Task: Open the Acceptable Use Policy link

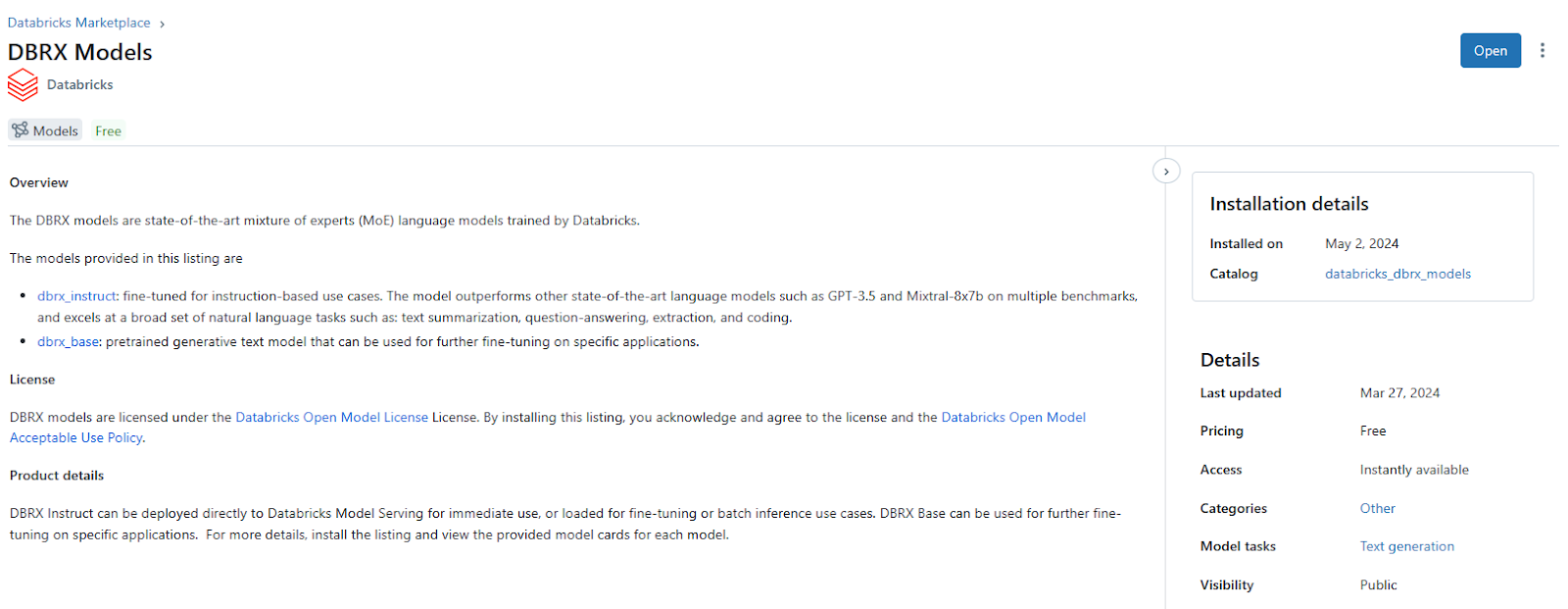Action: pos(76,438)
